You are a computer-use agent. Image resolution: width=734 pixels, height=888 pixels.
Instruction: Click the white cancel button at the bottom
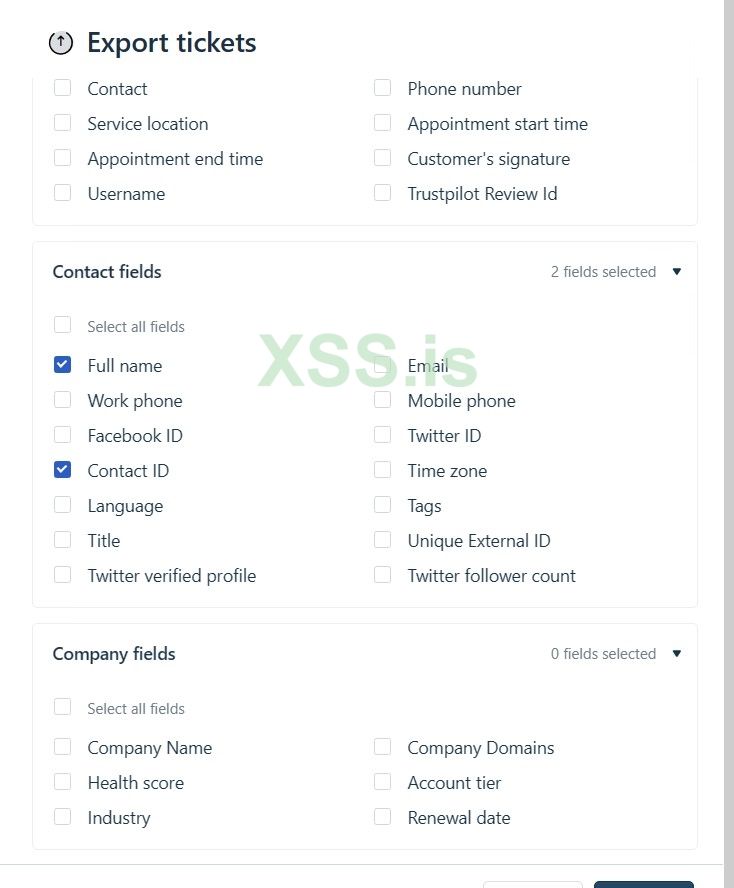(x=532, y=883)
